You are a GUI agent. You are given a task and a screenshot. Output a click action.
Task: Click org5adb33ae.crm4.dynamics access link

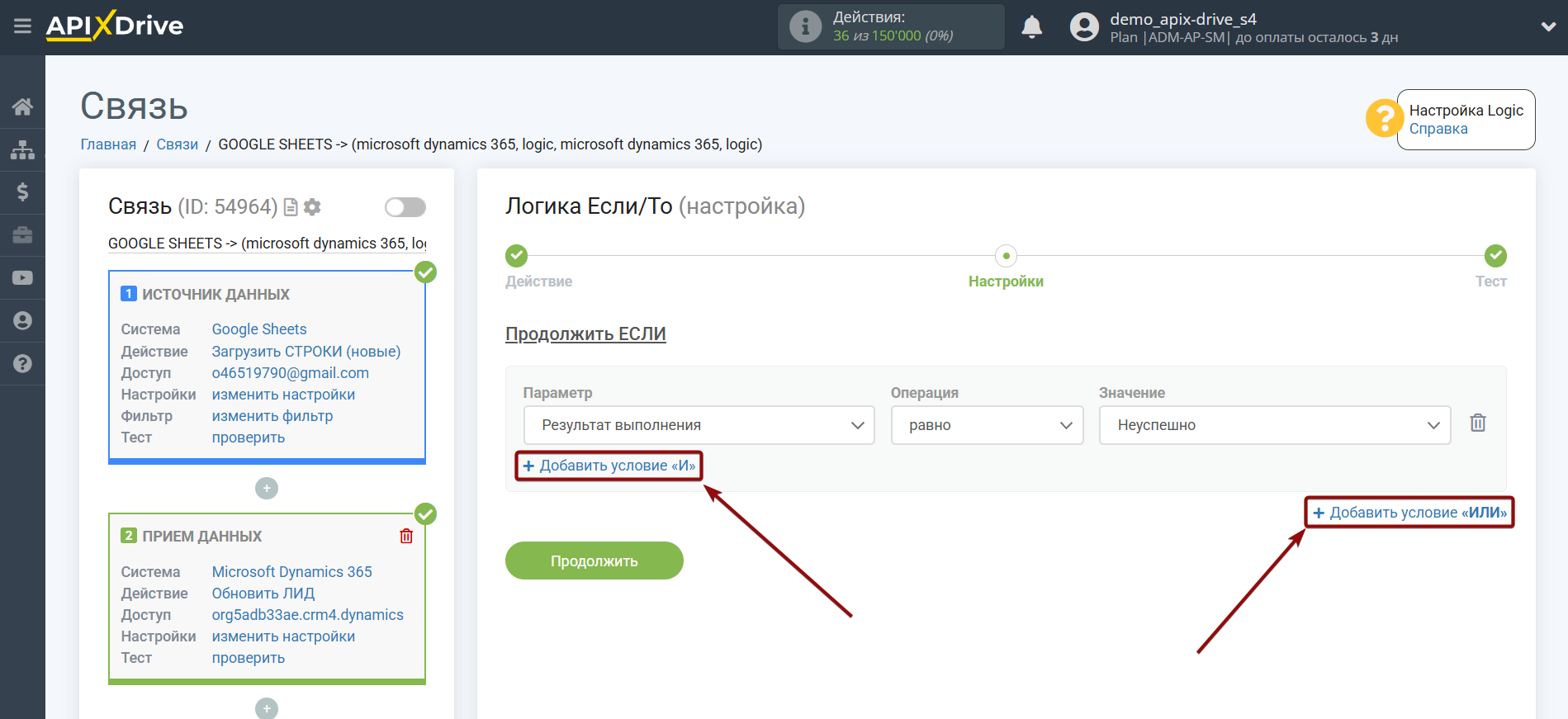(308, 615)
